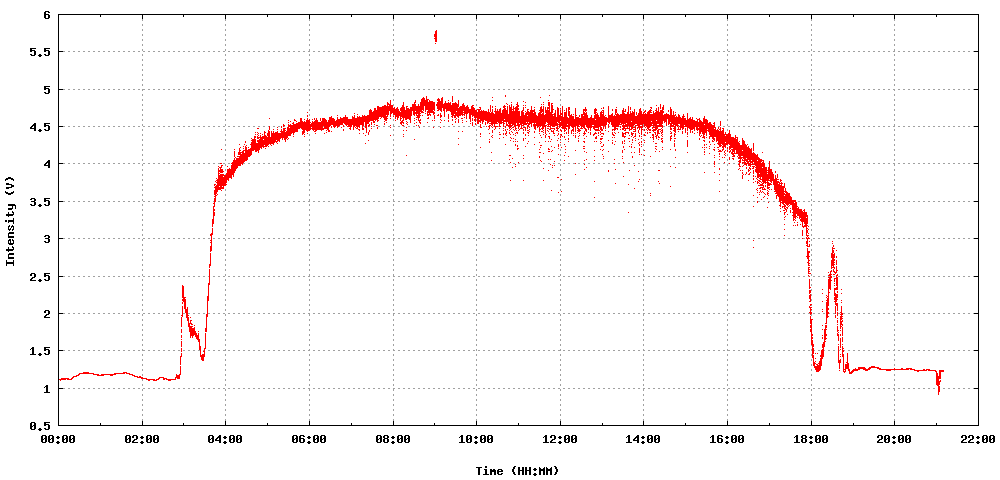The image size is (1000, 480).
Task: Click the y-axis value 0.5
Action: (x=40, y=425)
